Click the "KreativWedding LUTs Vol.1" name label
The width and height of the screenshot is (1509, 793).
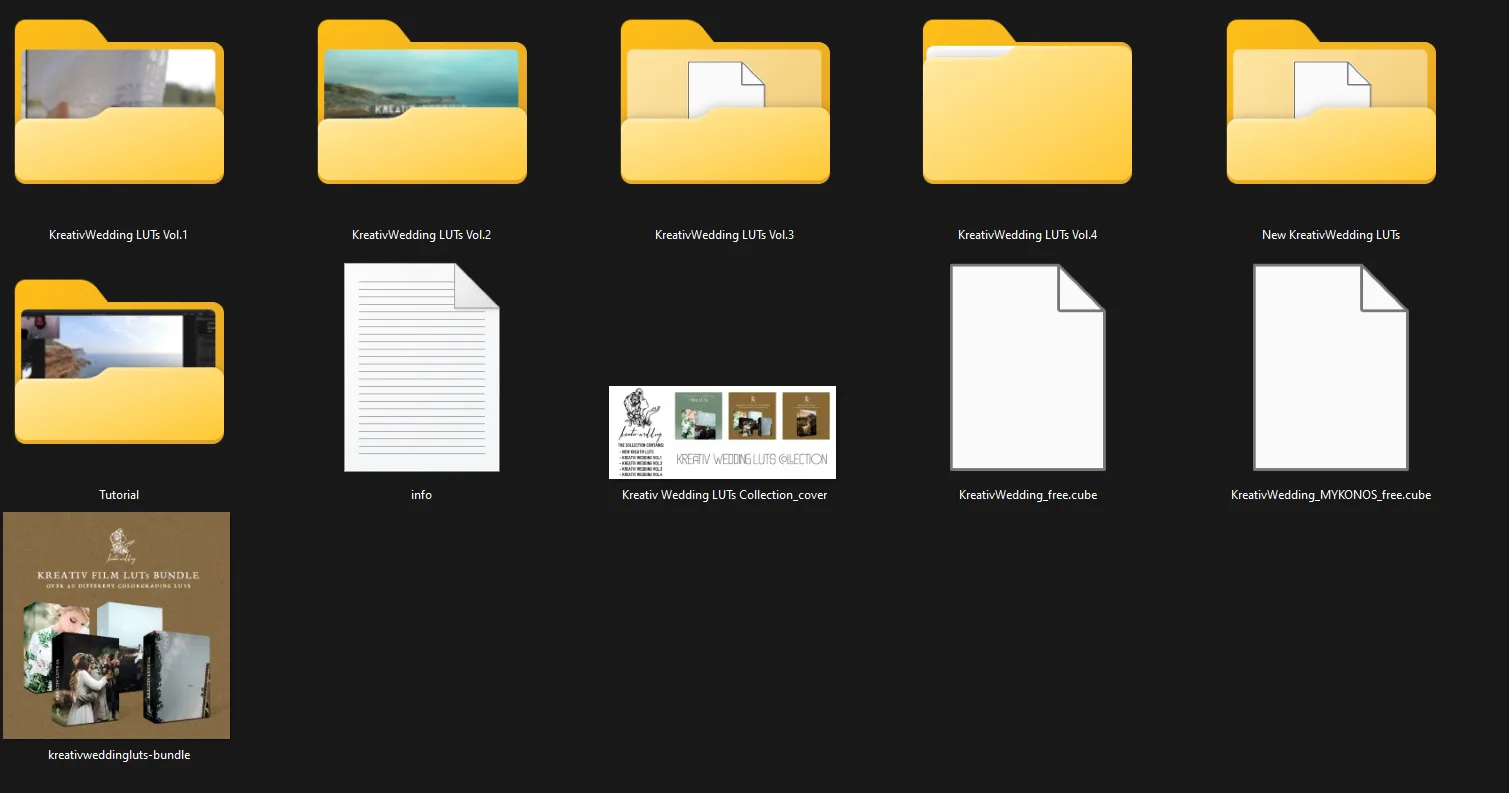[x=118, y=235]
